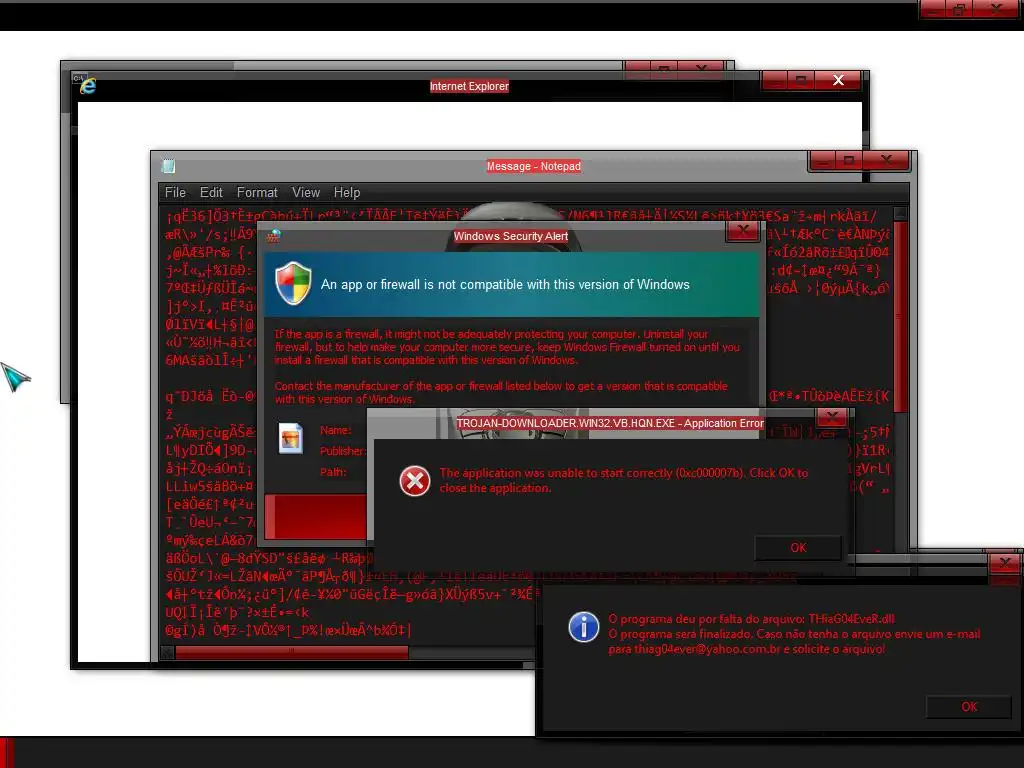1024x768 pixels.
Task: Close the Internet Explorer window
Action: point(839,80)
